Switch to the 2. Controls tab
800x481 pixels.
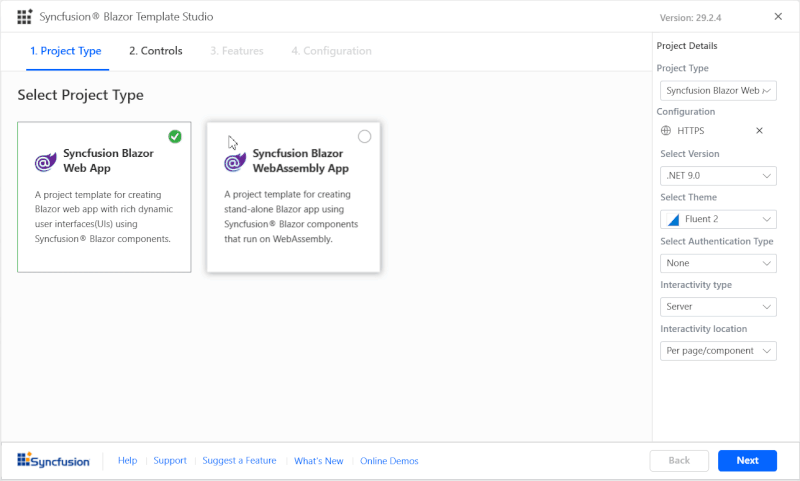155,51
